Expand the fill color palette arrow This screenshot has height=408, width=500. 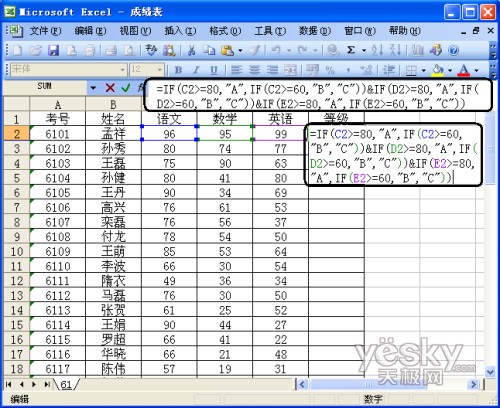coord(450,70)
